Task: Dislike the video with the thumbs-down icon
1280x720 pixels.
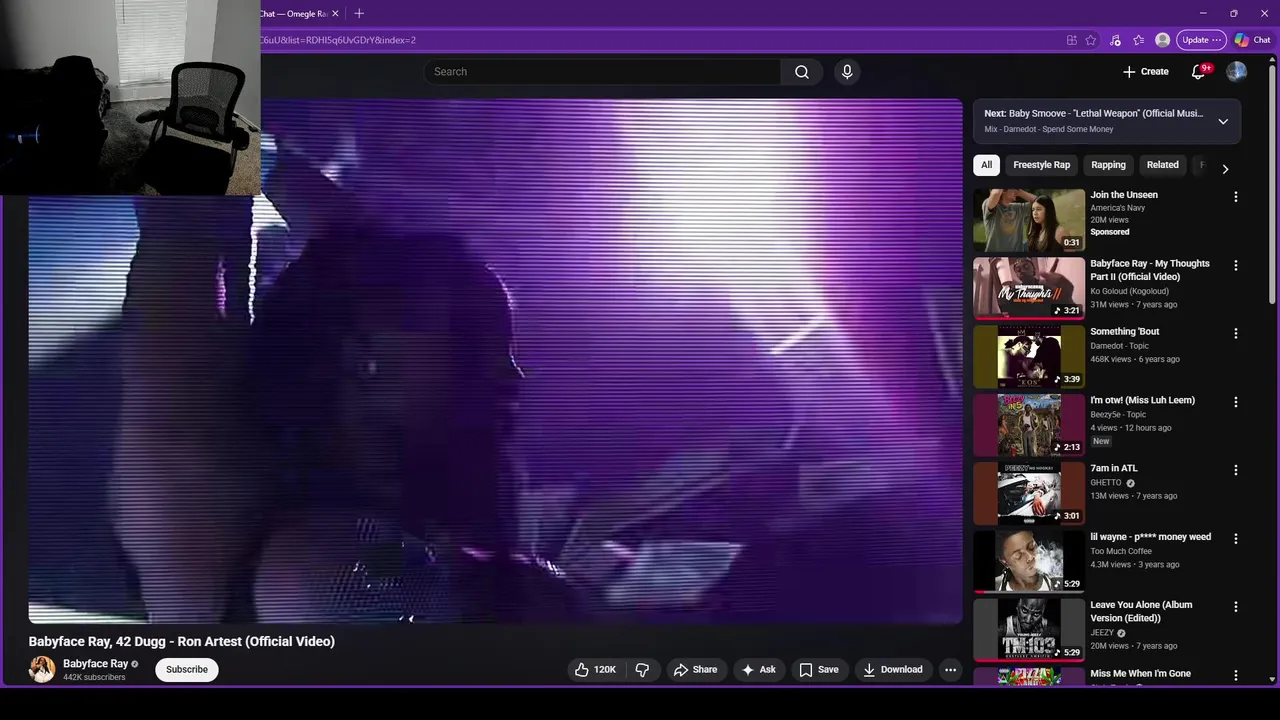Action: click(642, 670)
